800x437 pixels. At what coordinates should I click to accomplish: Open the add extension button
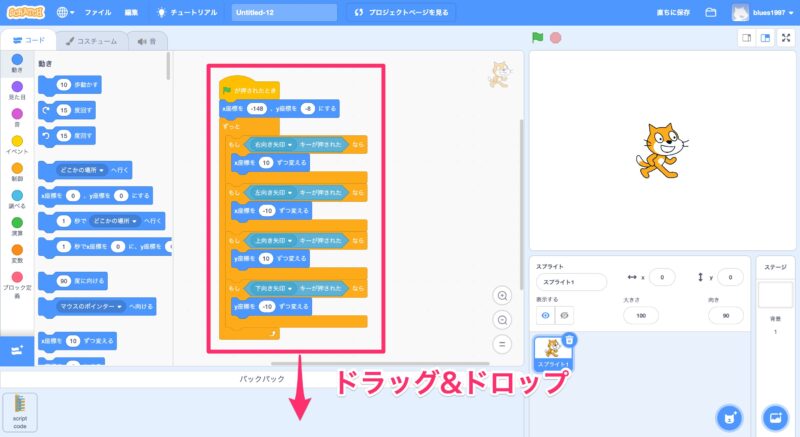(16, 350)
